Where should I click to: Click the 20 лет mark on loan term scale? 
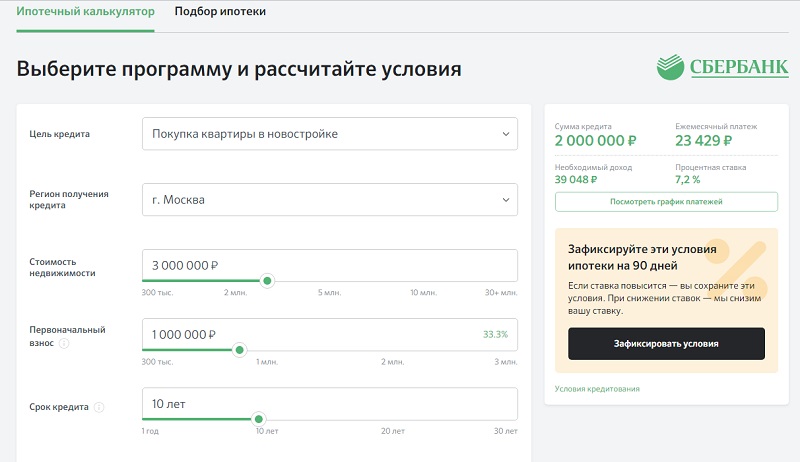click(393, 431)
